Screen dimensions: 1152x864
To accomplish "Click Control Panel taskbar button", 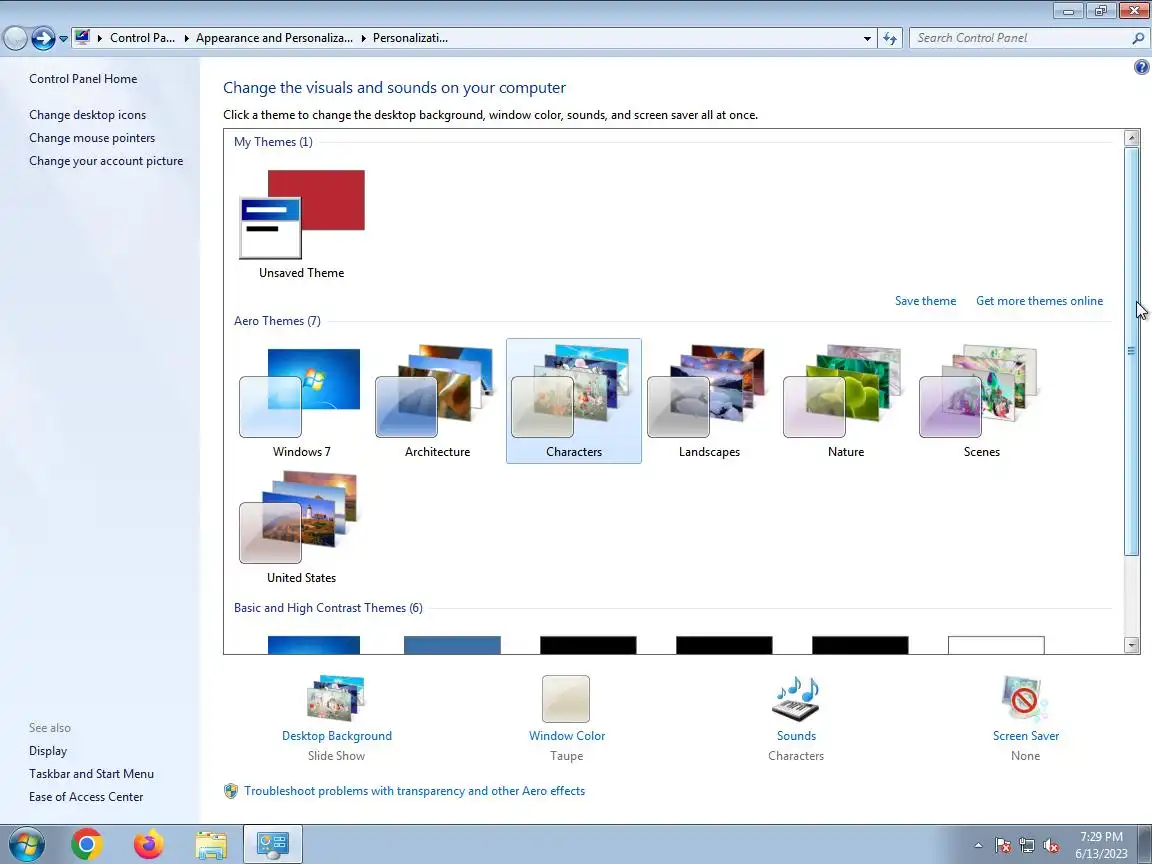I will click(x=273, y=844).
